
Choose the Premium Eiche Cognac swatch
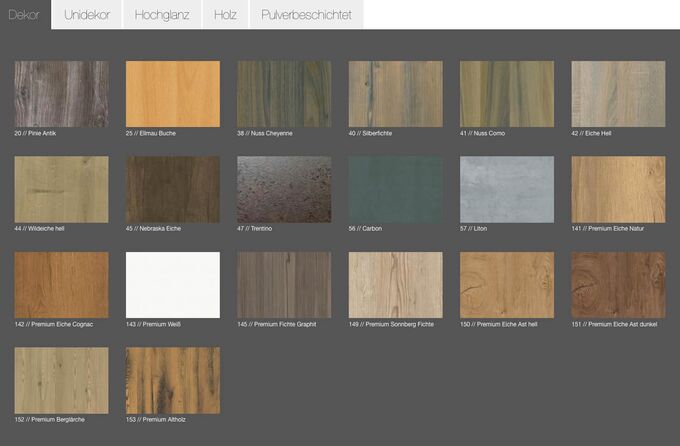62,285
